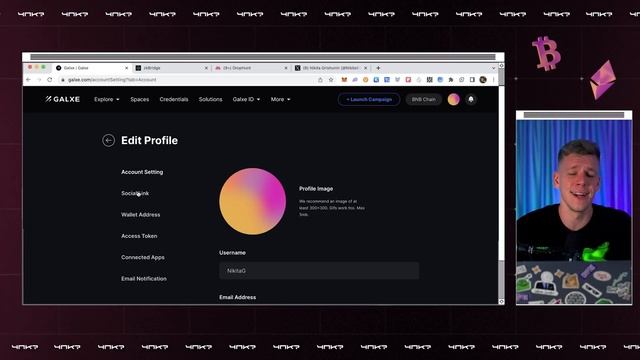Open the Galxe ID dropdown
The height and width of the screenshot is (360, 640).
click(246, 99)
